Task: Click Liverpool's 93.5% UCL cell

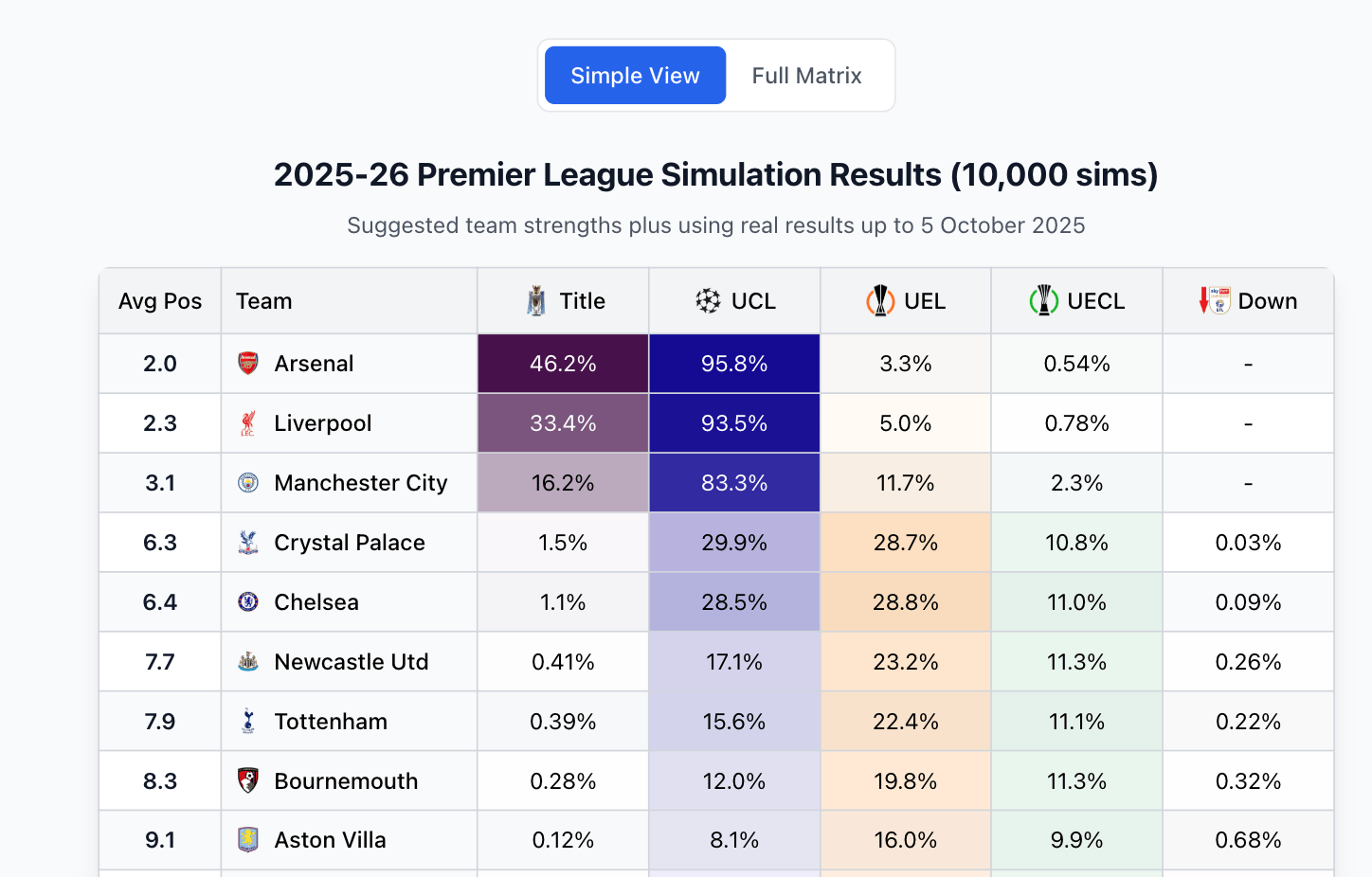Action: coord(734,423)
